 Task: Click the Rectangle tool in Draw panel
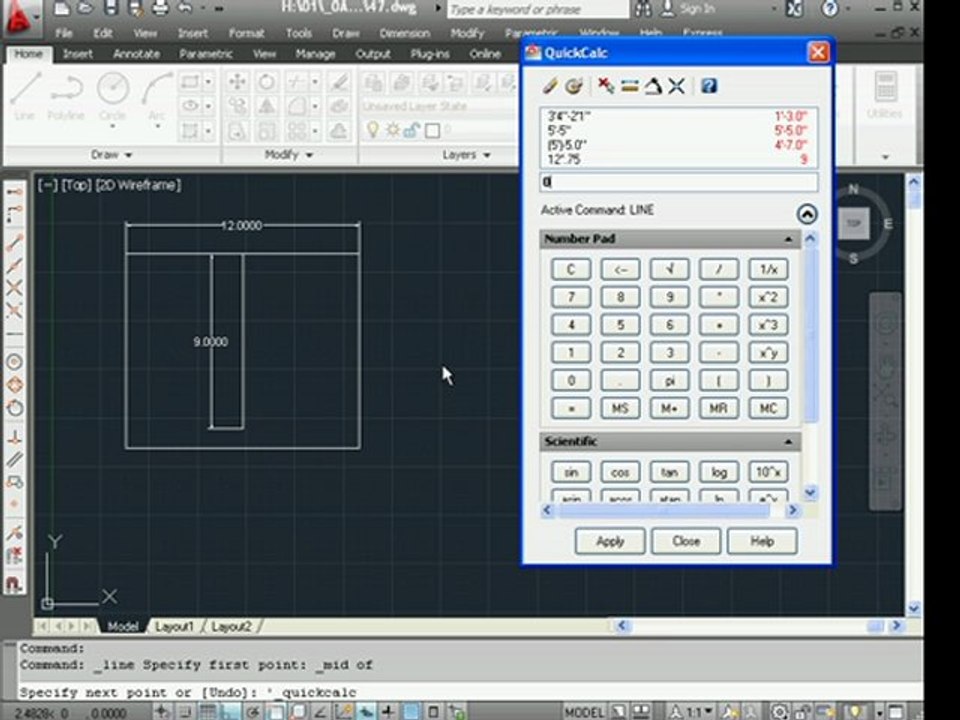tap(190, 81)
